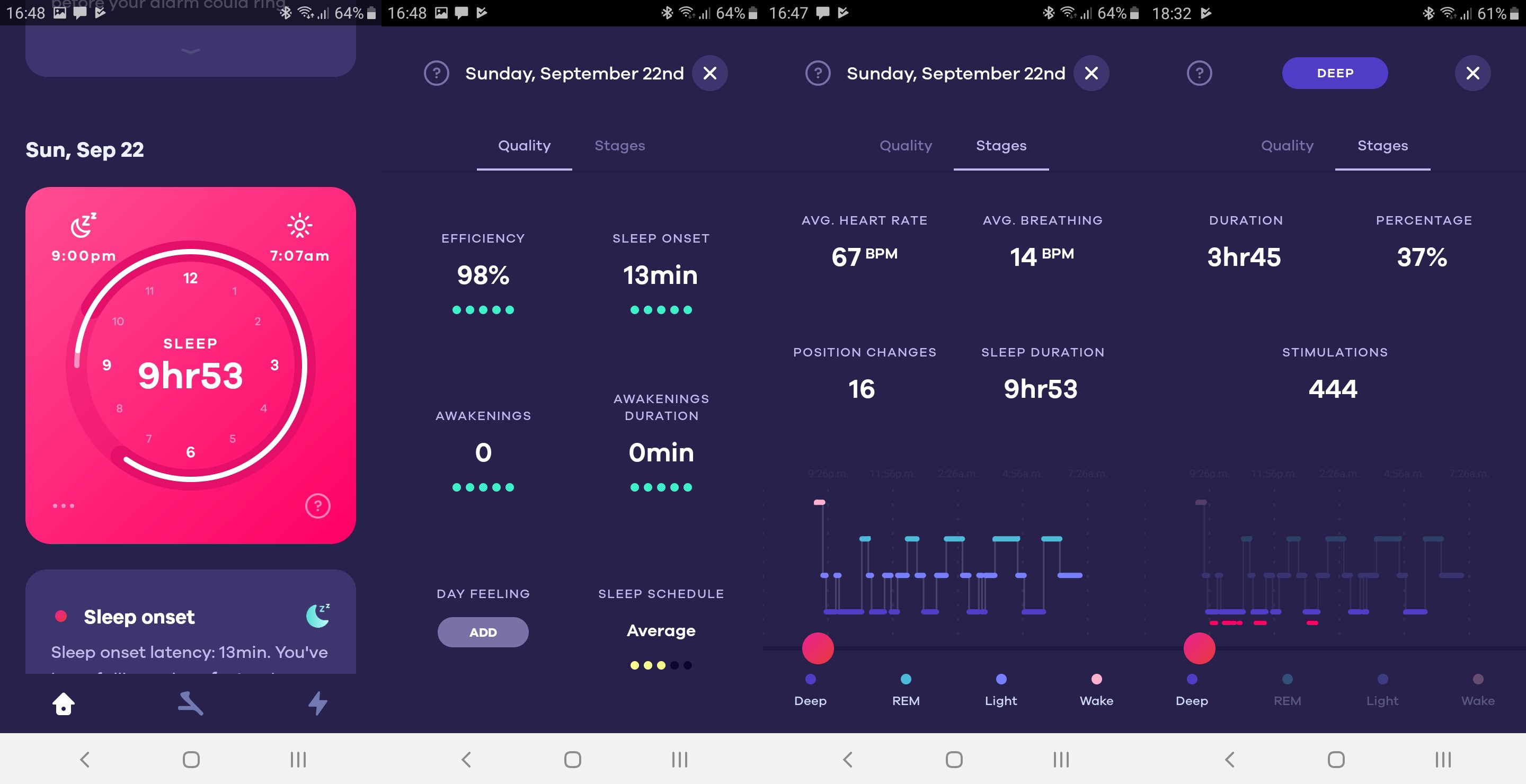Close the Quality details screen
Image resolution: width=1526 pixels, height=784 pixels.
(x=709, y=74)
